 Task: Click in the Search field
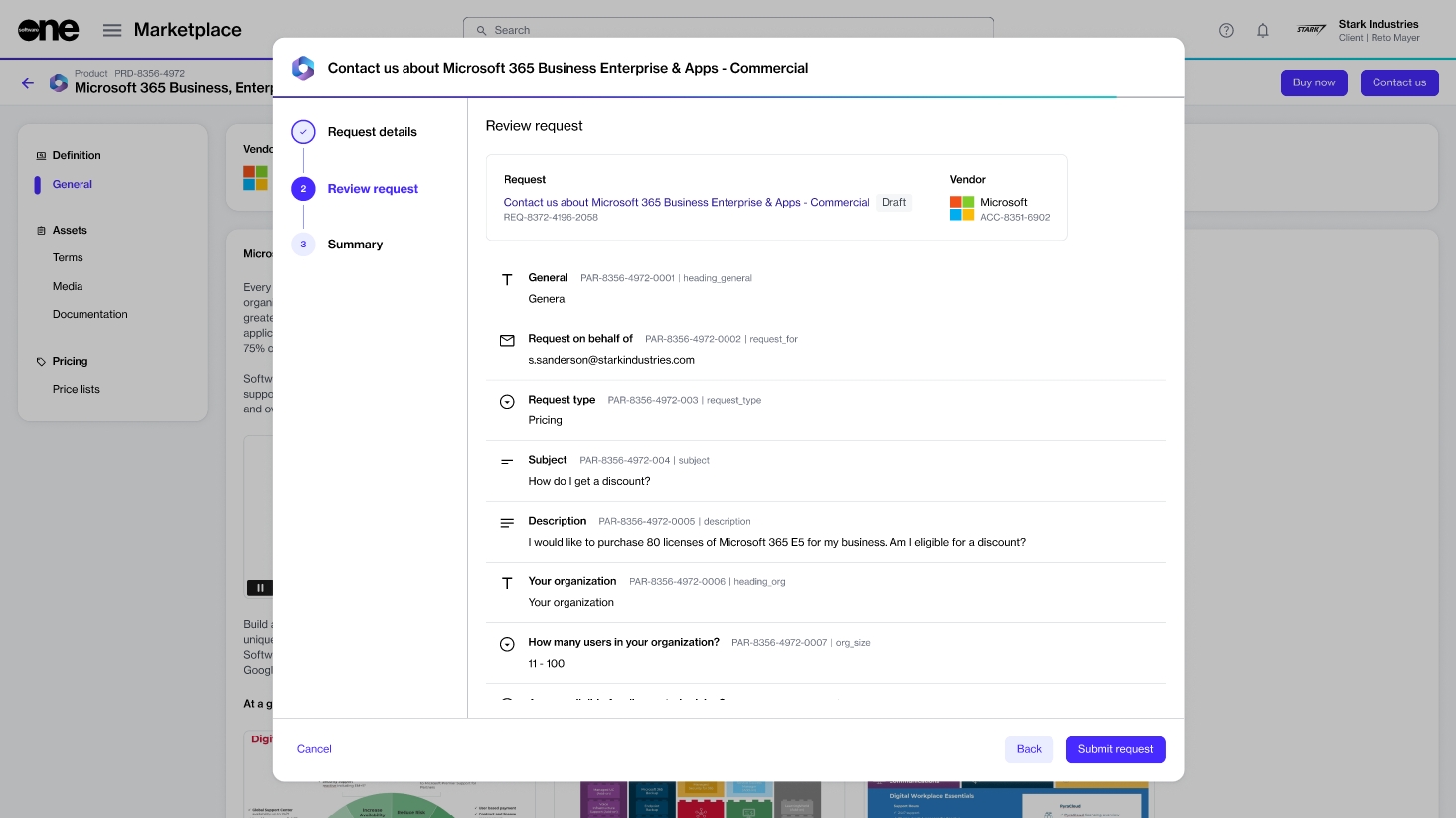click(728, 30)
